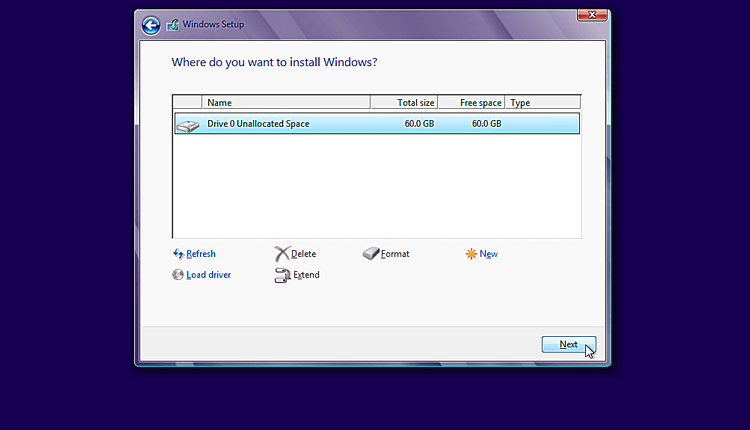Click the Delete X icon
The image size is (750, 430).
point(282,254)
